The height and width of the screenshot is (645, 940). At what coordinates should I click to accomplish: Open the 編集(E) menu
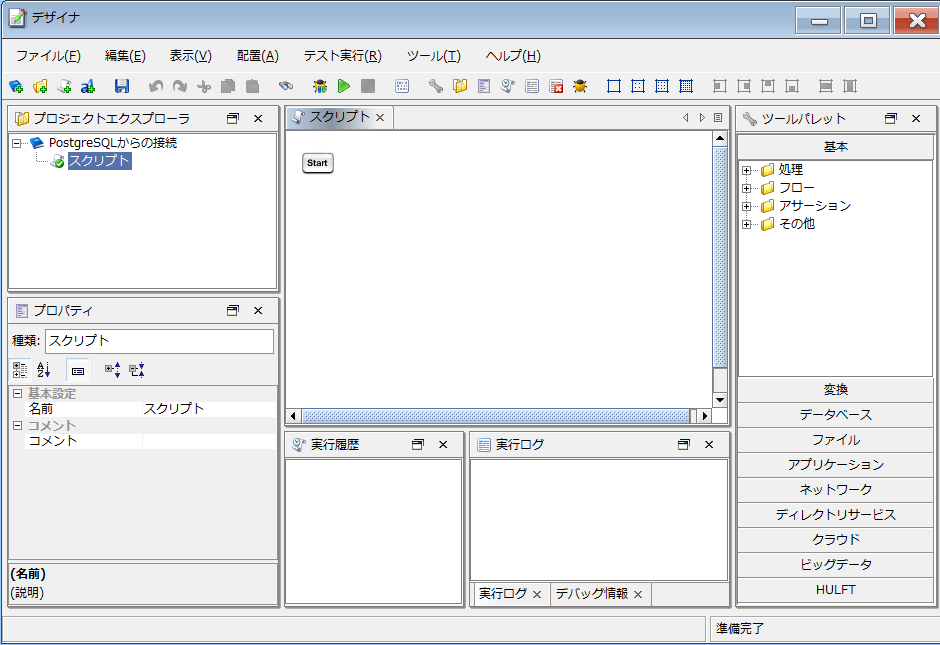pos(125,56)
